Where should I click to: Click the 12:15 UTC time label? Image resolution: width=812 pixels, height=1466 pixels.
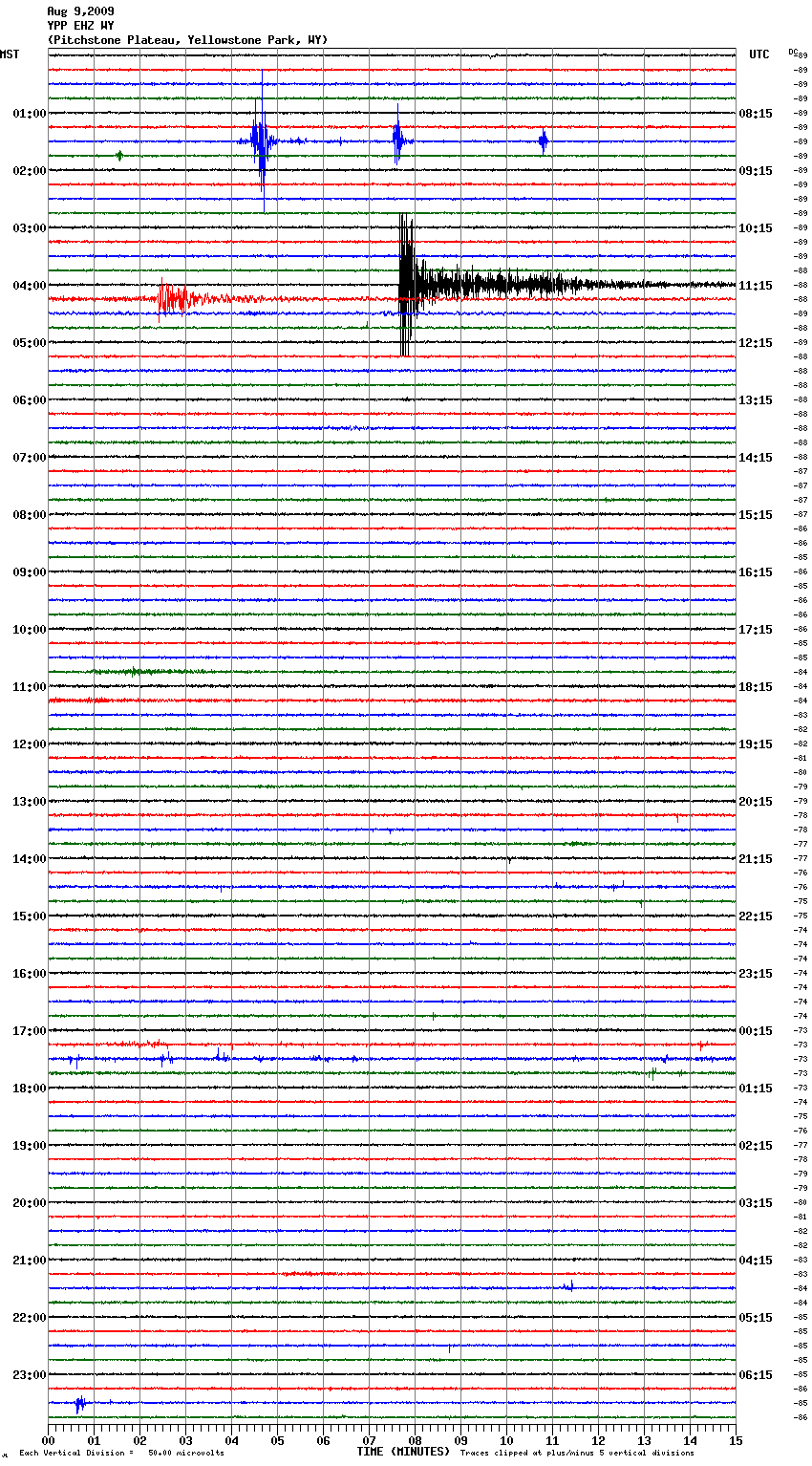(756, 342)
